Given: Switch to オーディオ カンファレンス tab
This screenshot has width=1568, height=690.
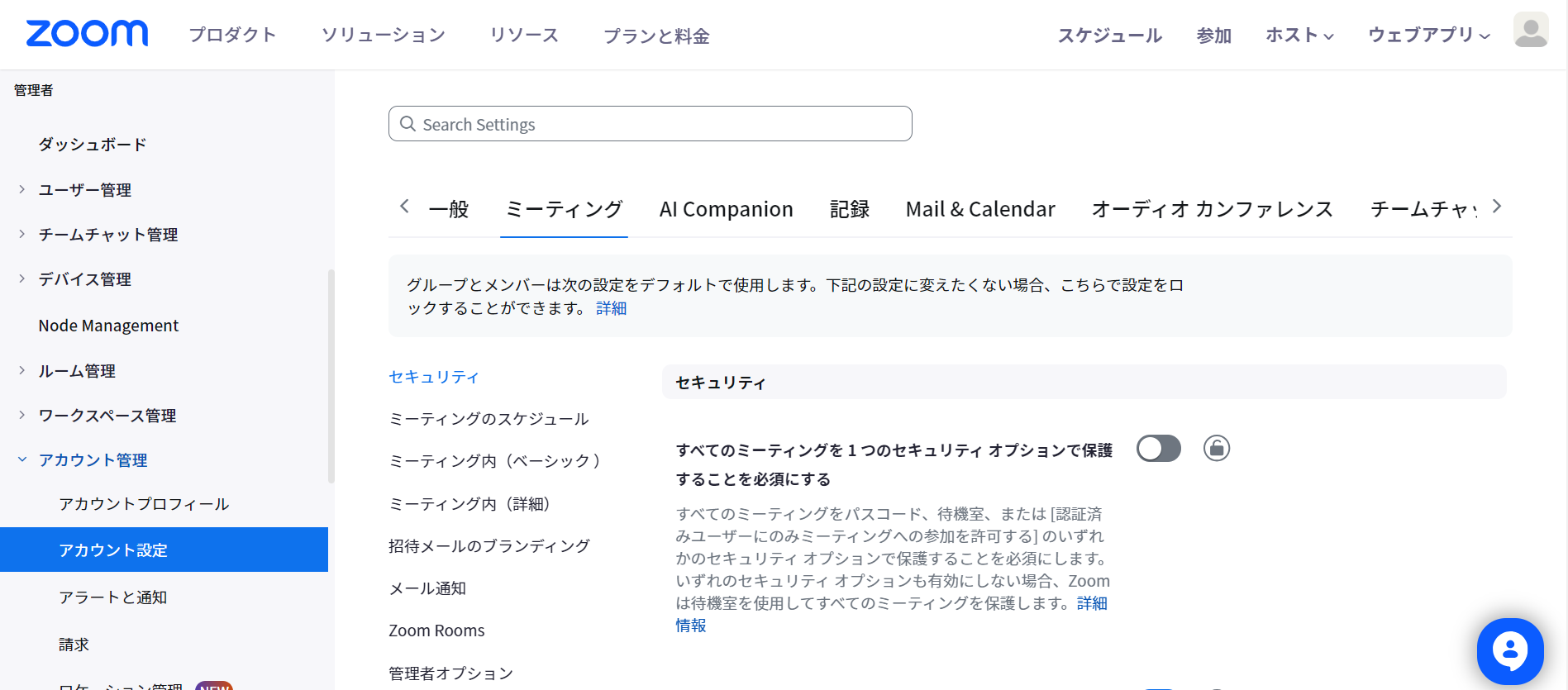Looking at the screenshot, I should 1213,209.
